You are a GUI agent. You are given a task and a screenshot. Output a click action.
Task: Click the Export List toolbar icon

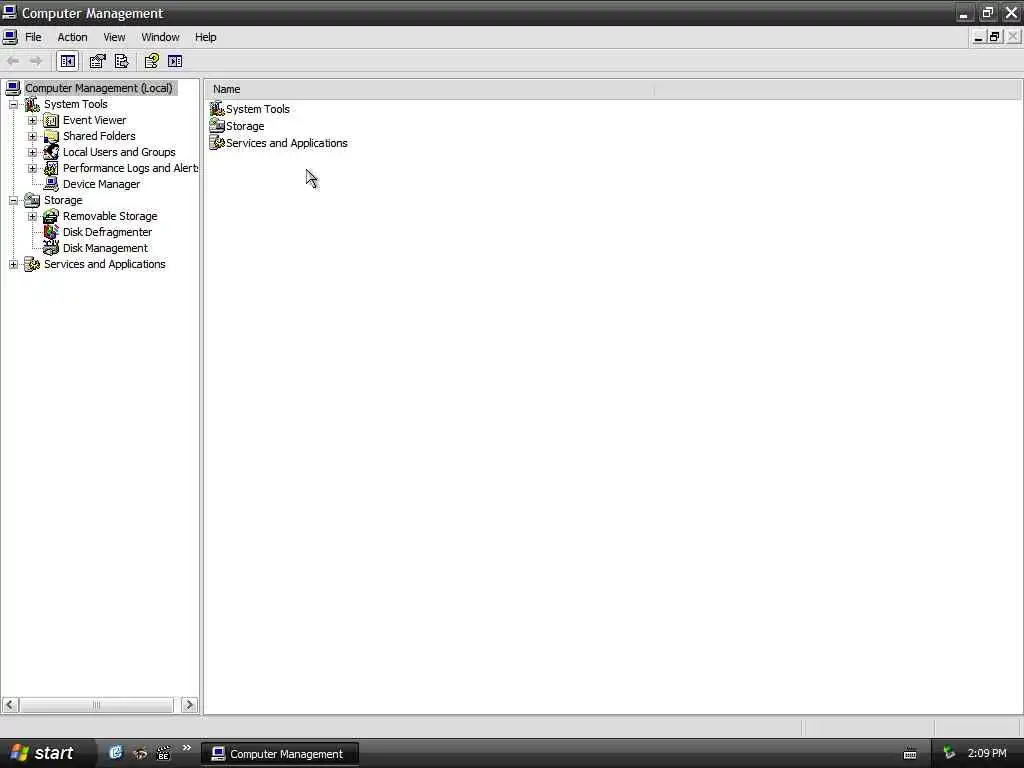tap(121, 61)
